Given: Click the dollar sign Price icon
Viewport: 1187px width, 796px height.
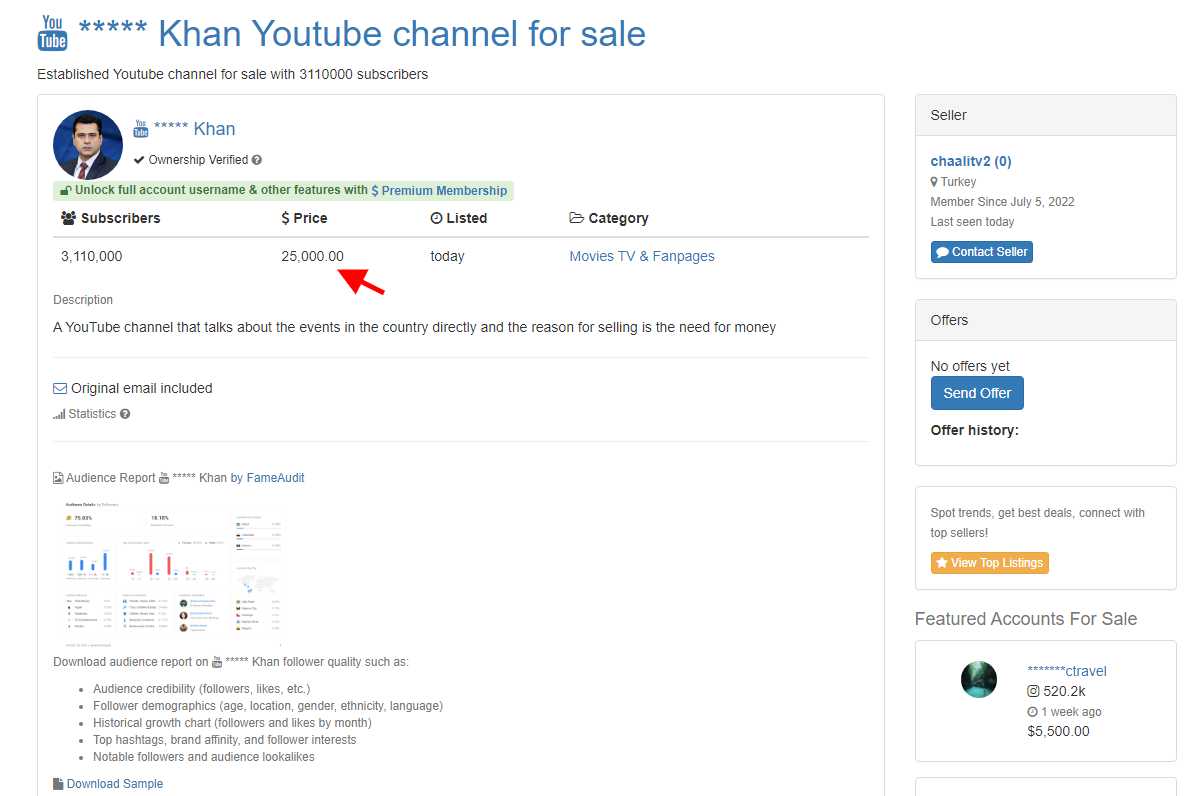Looking at the screenshot, I should 285,218.
